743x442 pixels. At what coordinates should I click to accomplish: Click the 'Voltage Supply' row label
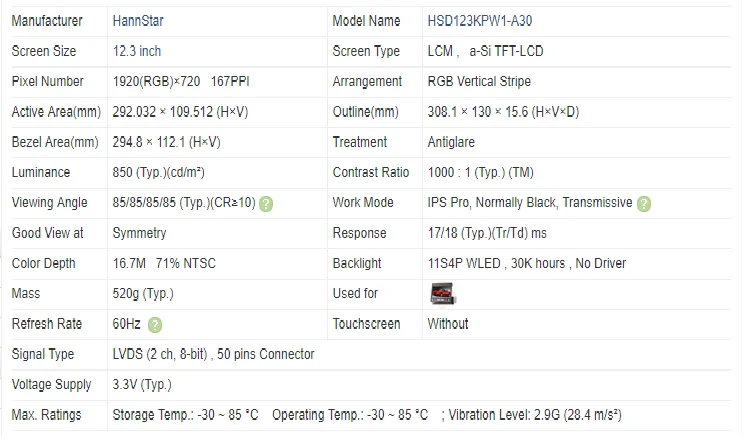click(51, 385)
